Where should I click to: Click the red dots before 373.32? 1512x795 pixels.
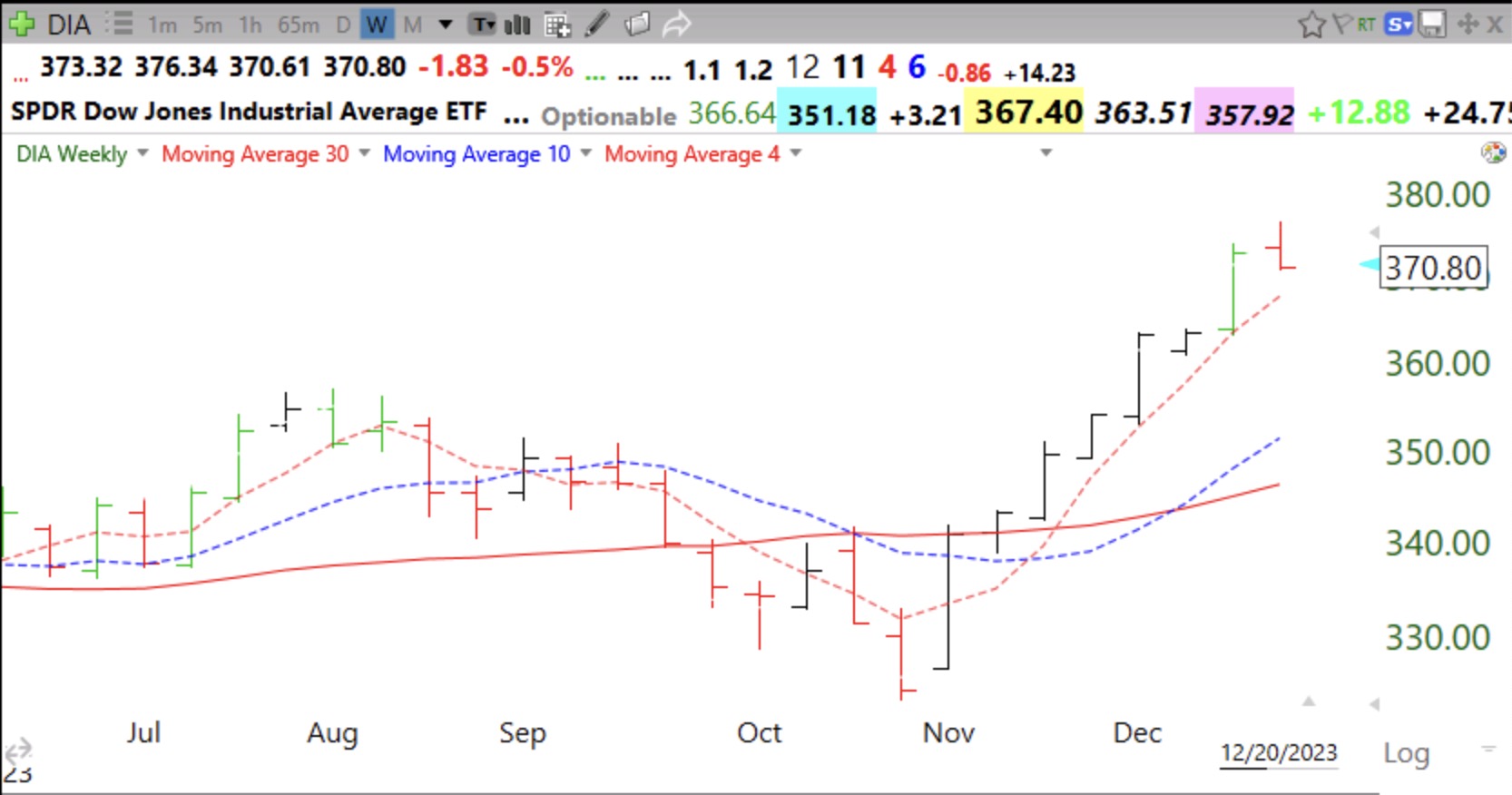click(20, 77)
